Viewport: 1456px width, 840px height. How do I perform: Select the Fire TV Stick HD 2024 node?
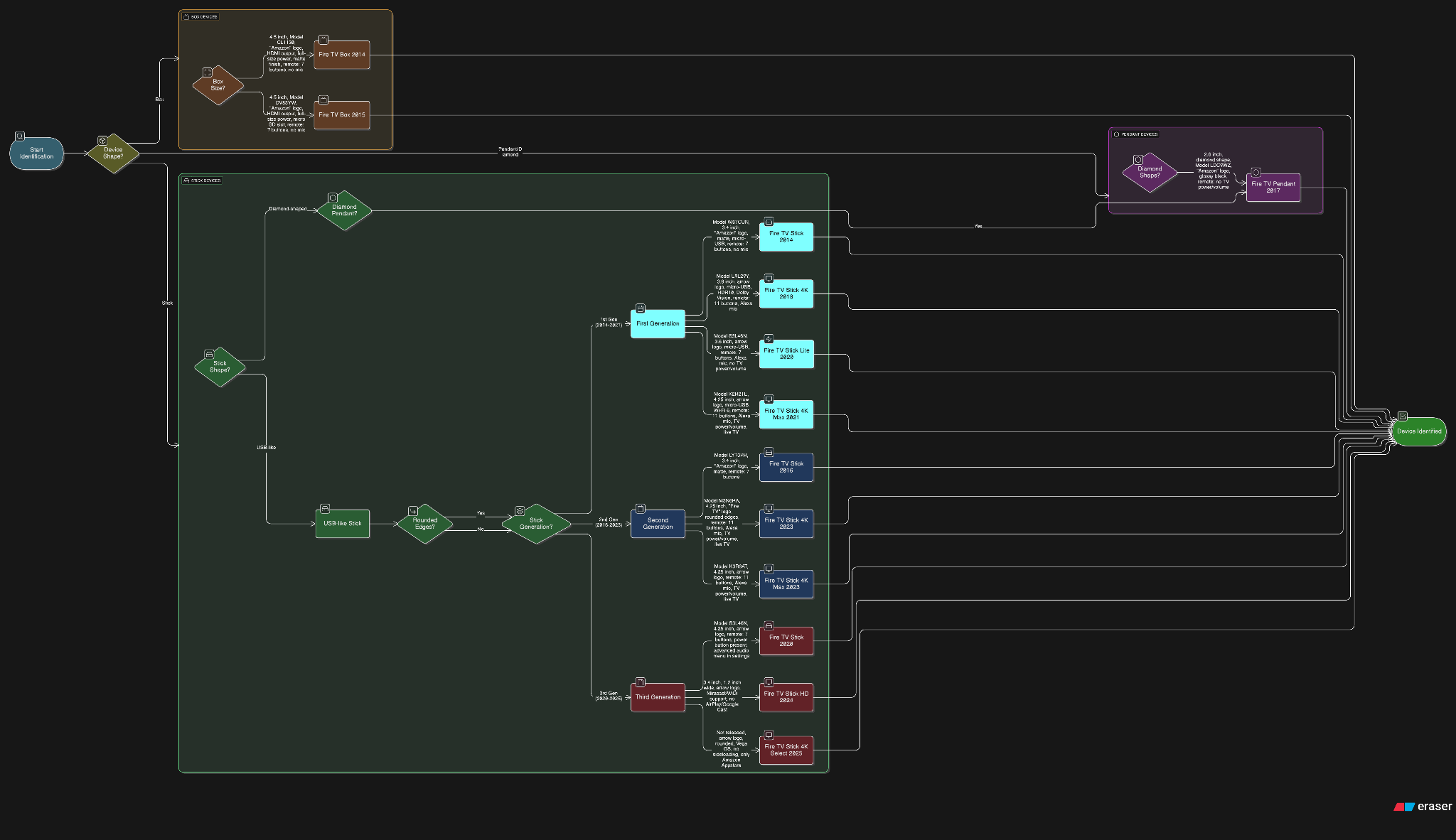[786, 697]
